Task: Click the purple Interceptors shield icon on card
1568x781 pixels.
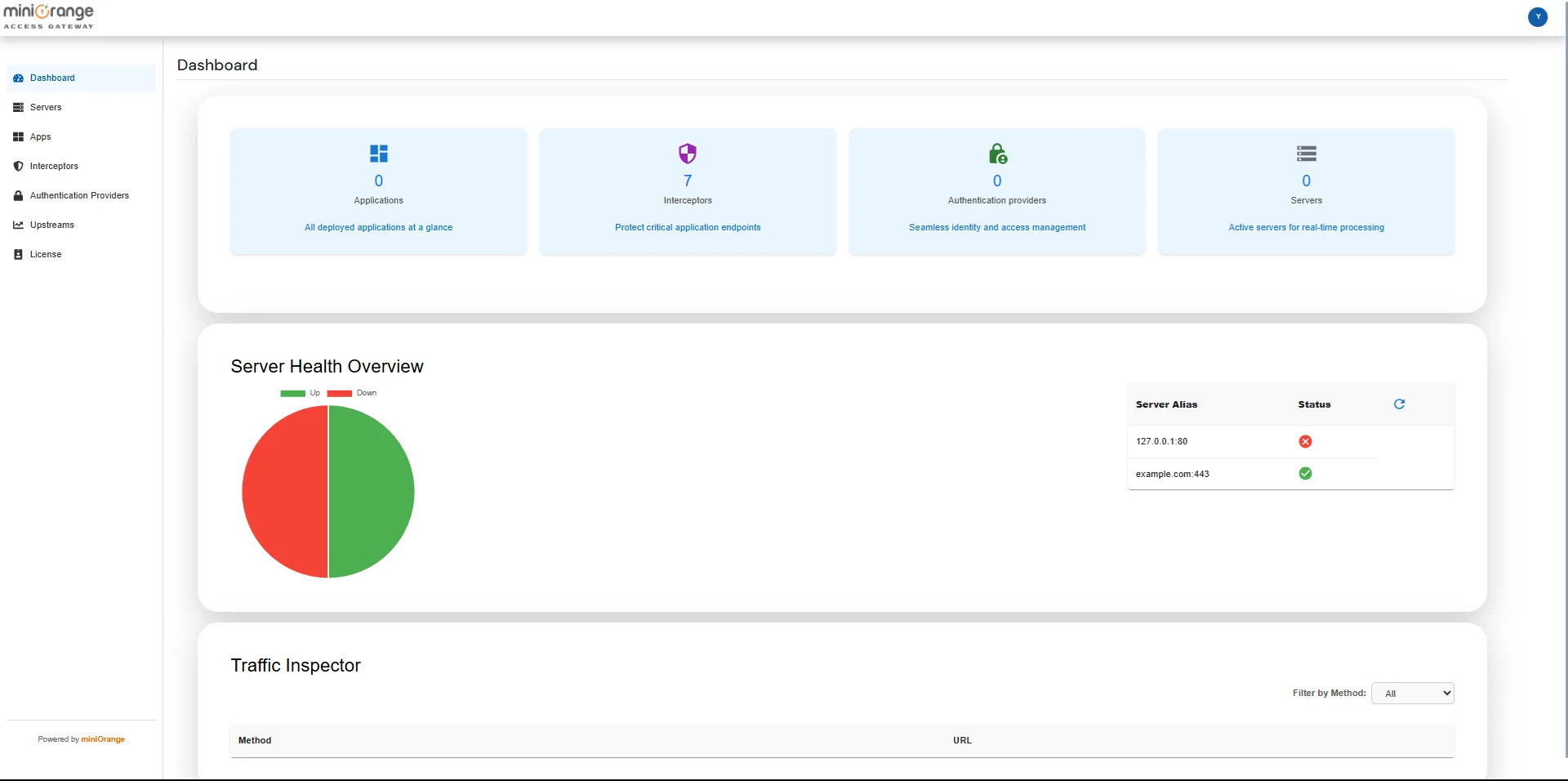Action: pyautogui.click(x=687, y=154)
